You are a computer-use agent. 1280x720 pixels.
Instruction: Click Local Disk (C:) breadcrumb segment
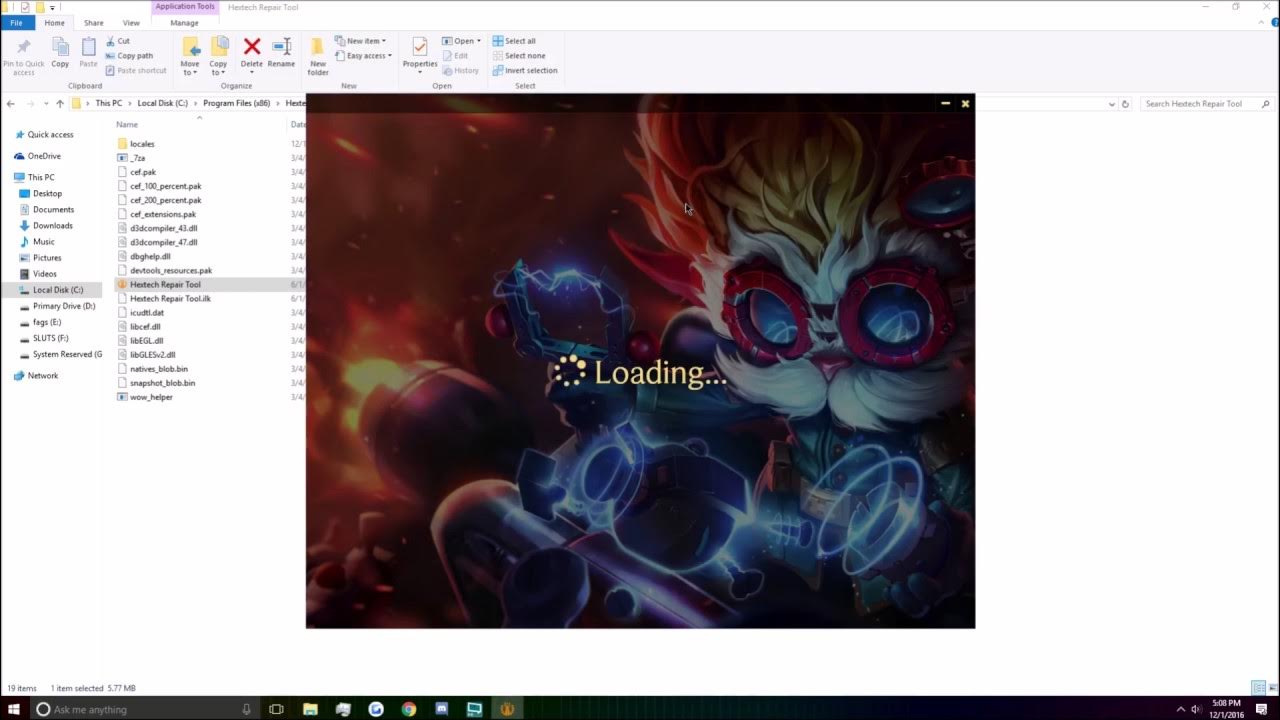pyautogui.click(x=163, y=104)
